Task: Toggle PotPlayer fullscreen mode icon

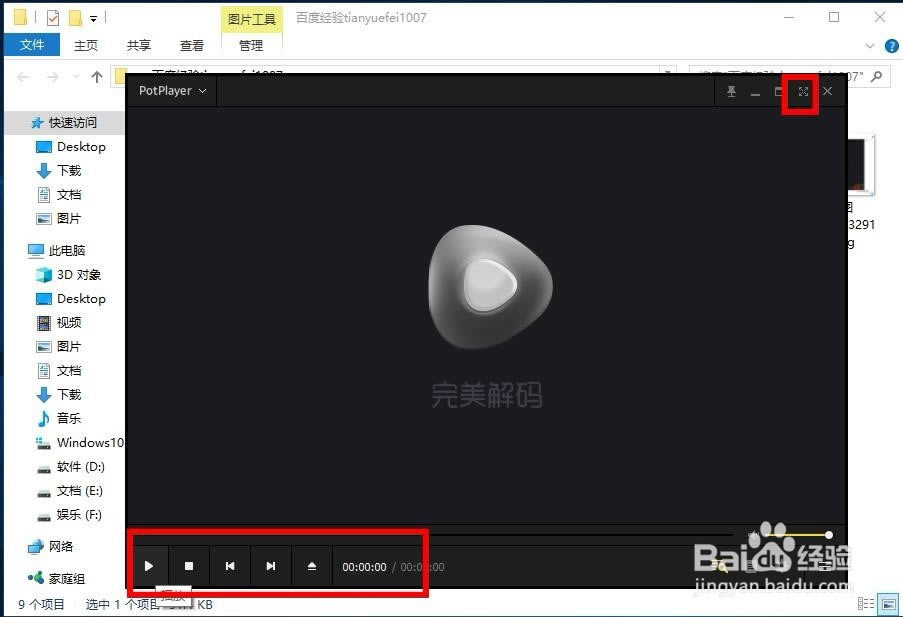Action: (803, 92)
